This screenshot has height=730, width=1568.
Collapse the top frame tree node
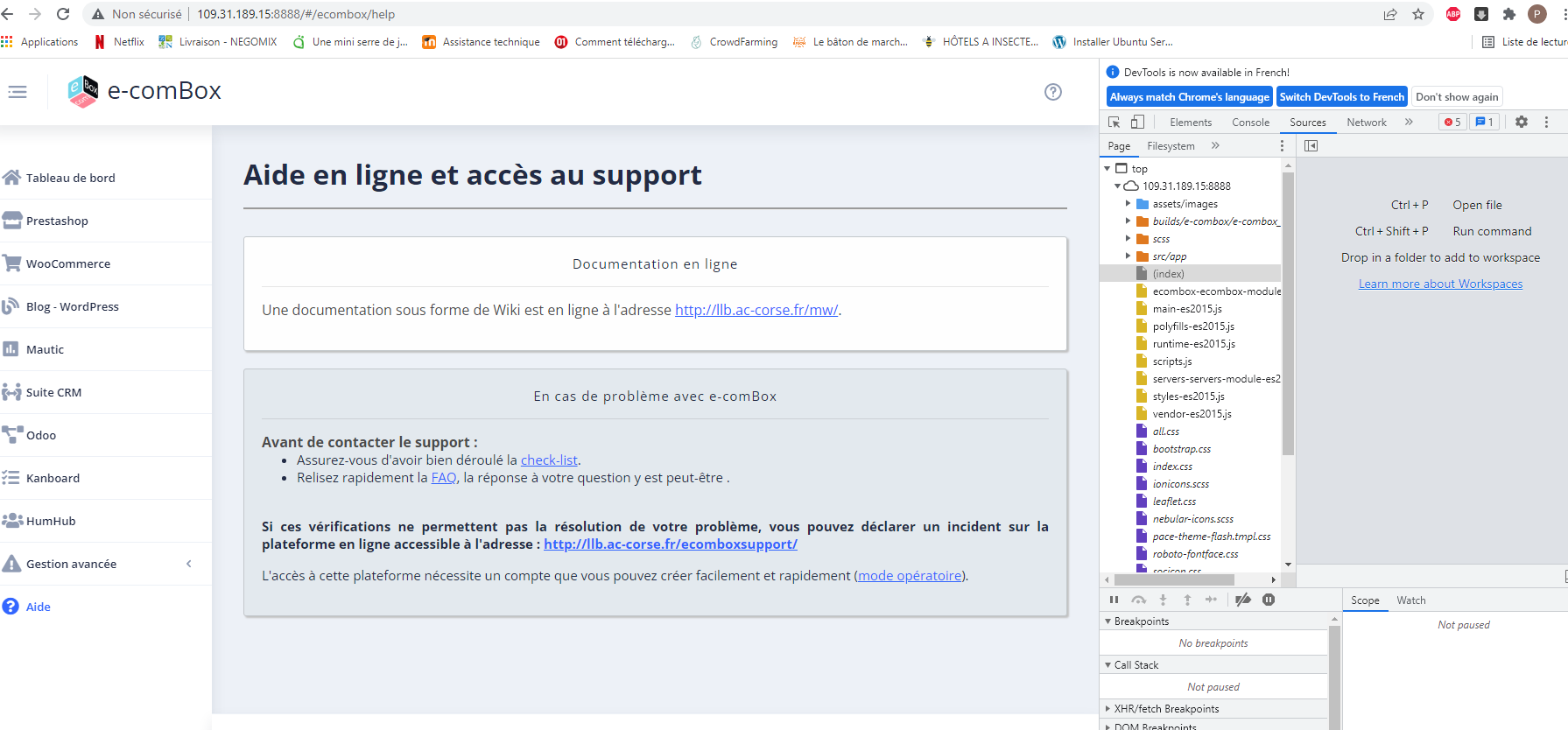[1107, 168]
